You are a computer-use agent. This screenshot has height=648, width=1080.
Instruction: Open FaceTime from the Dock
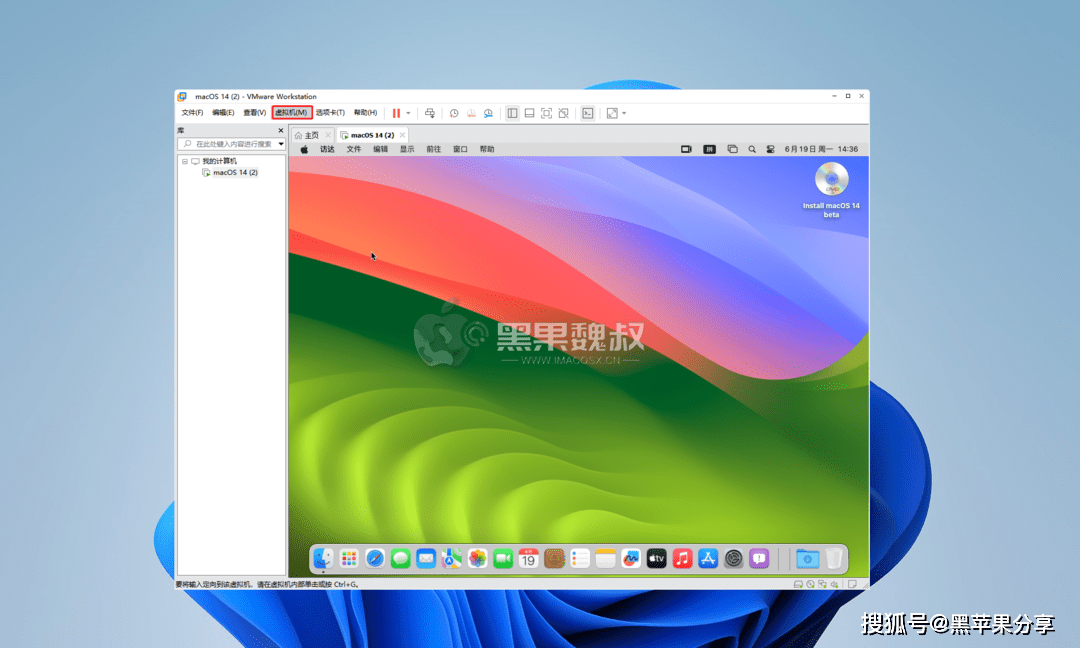pos(503,558)
